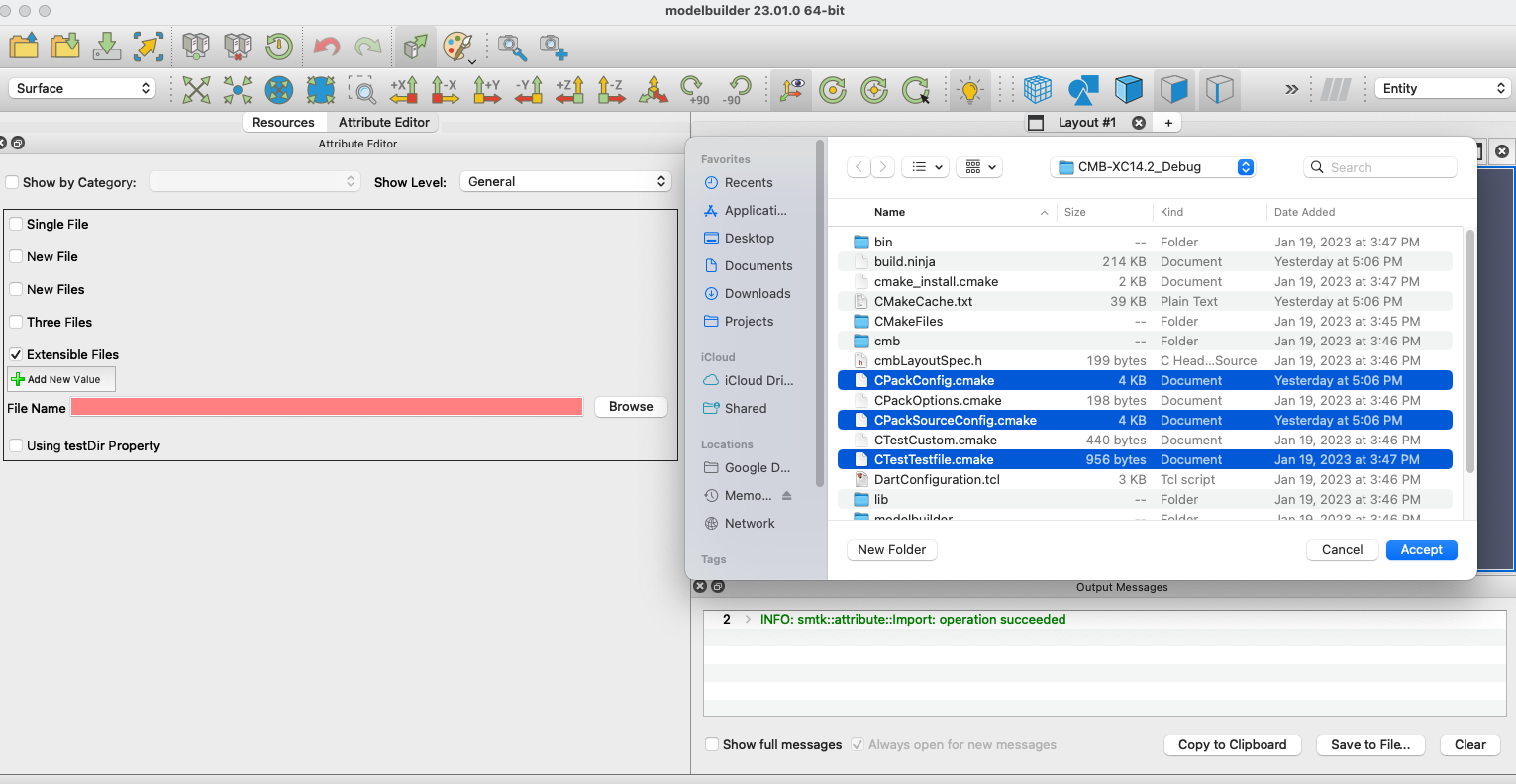
Task: Enable Show by Category checkbox
Action: point(12,182)
